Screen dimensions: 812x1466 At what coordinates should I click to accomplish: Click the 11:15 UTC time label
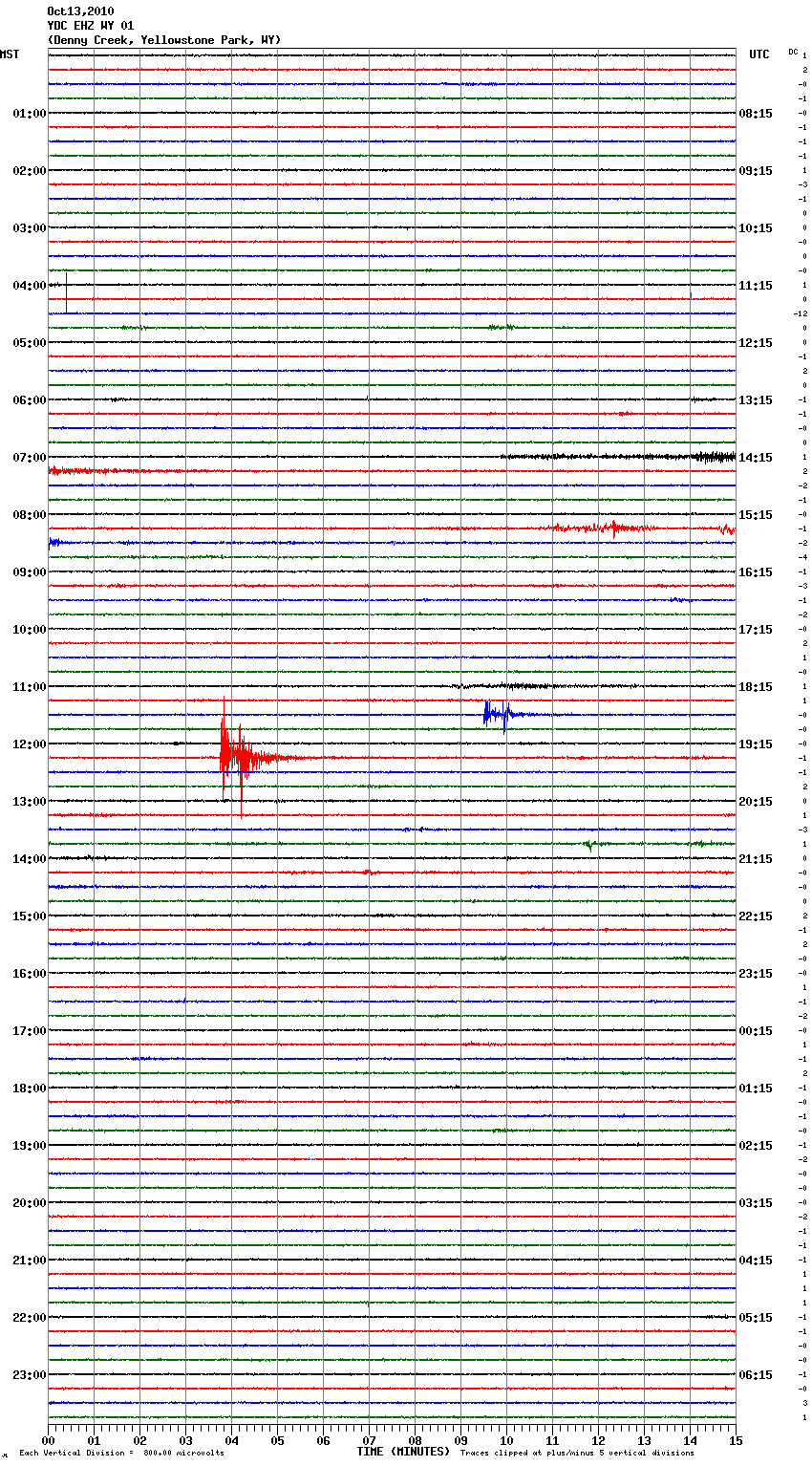click(x=756, y=286)
